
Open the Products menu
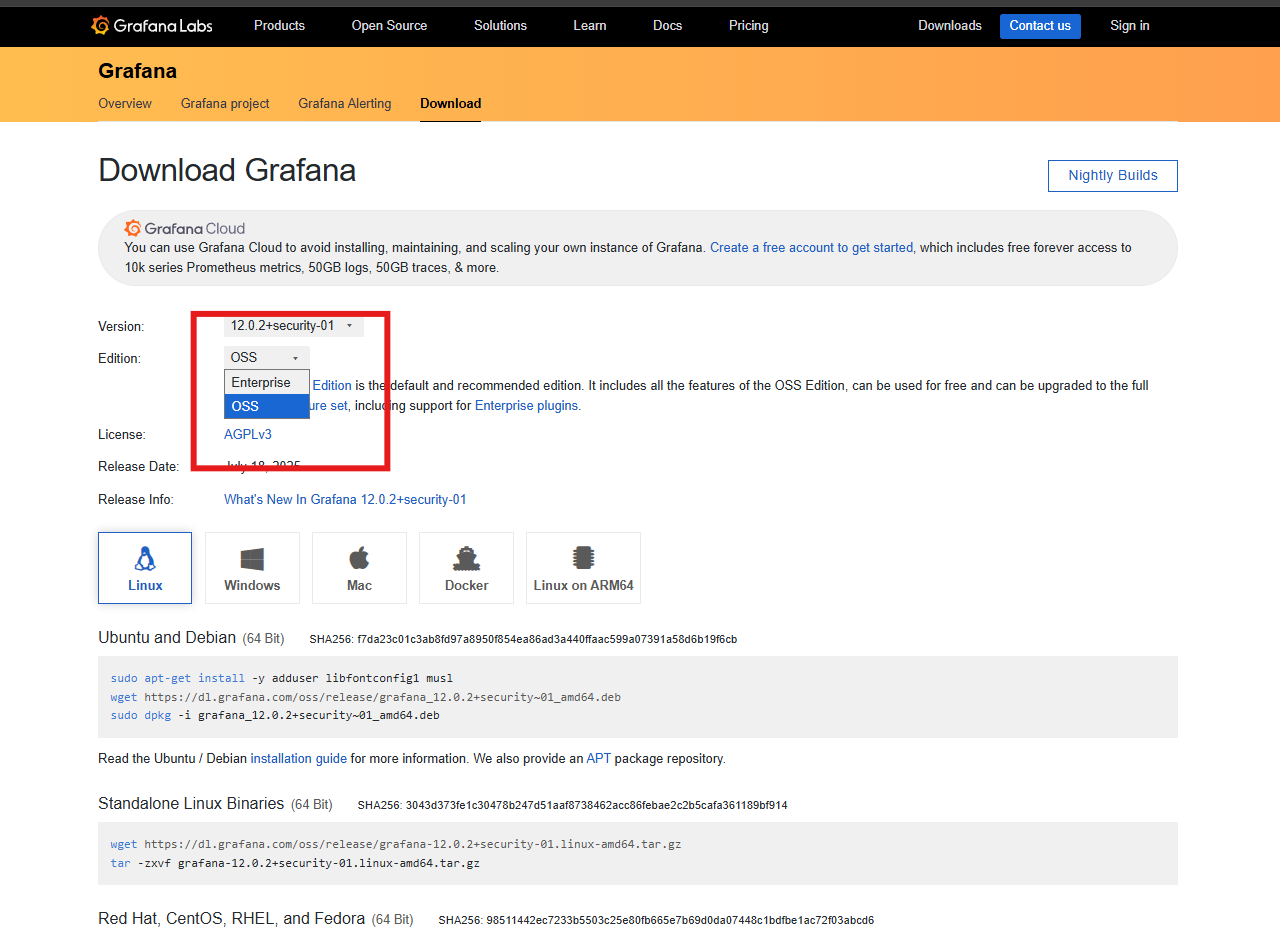(x=279, y=25)
